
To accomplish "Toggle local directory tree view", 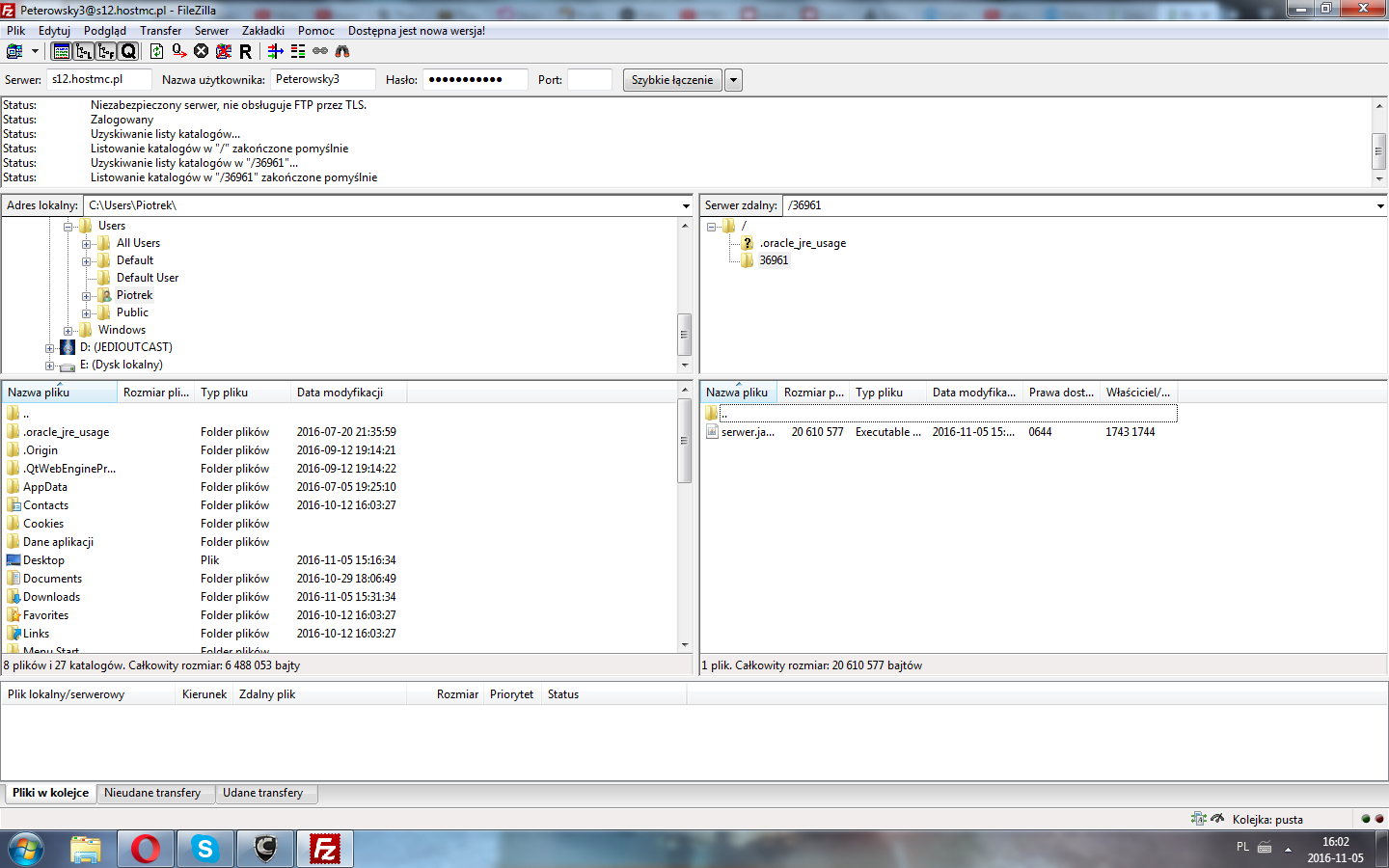I will click(84, 51).
